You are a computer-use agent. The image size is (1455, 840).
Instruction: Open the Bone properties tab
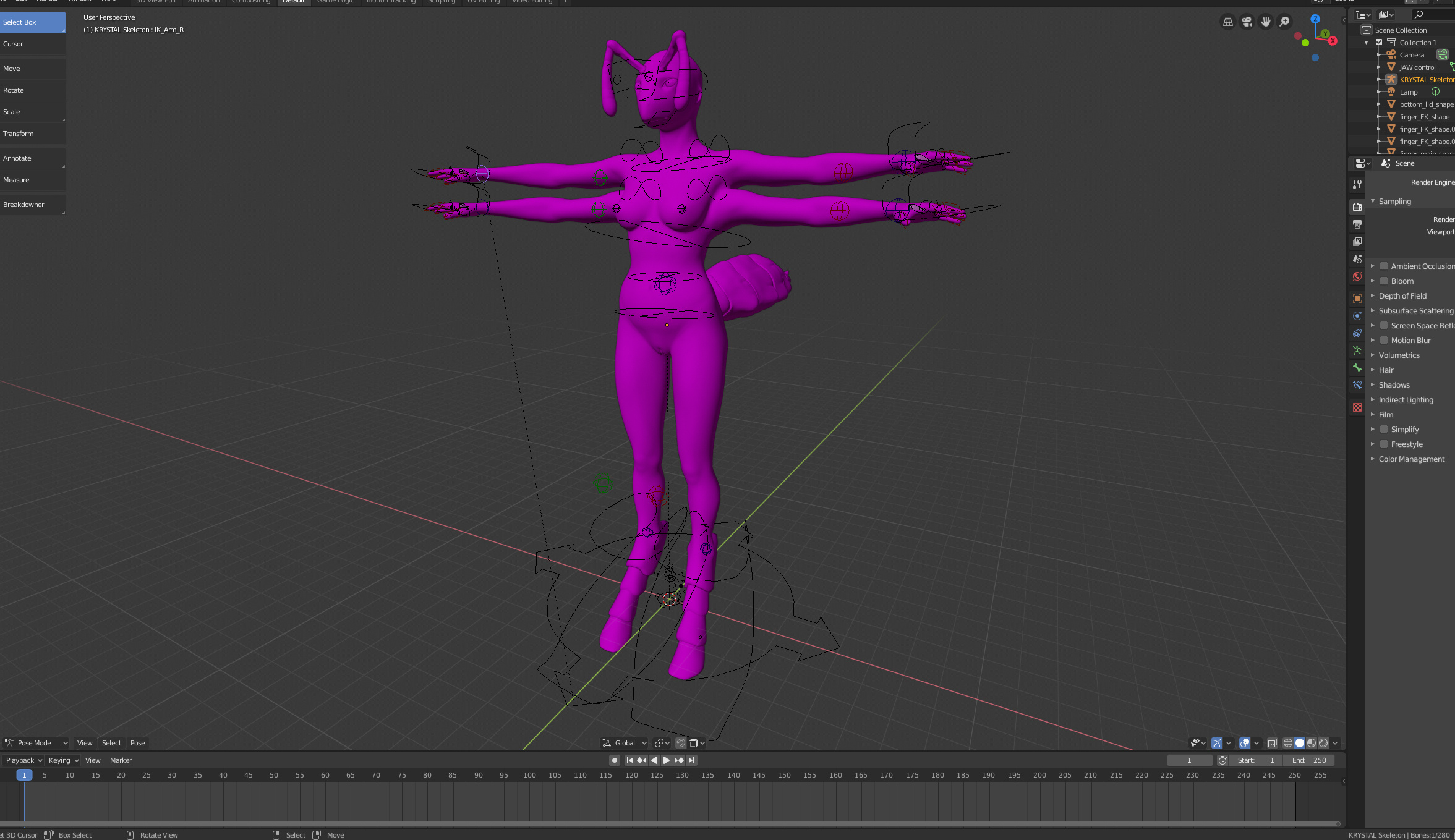(x=1357, y=368)
